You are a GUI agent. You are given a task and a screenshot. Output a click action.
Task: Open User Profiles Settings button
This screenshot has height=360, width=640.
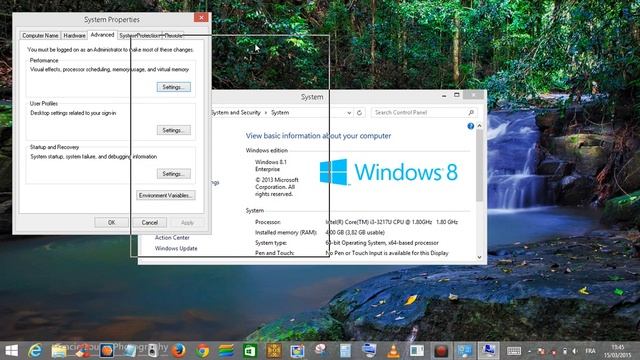[173, 130]
